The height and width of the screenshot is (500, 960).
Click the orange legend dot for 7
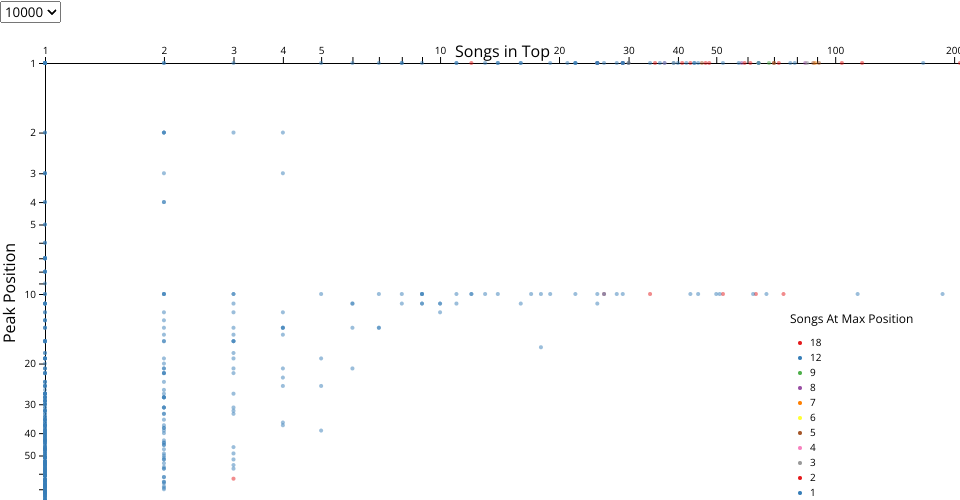click(x=800, y=403)
